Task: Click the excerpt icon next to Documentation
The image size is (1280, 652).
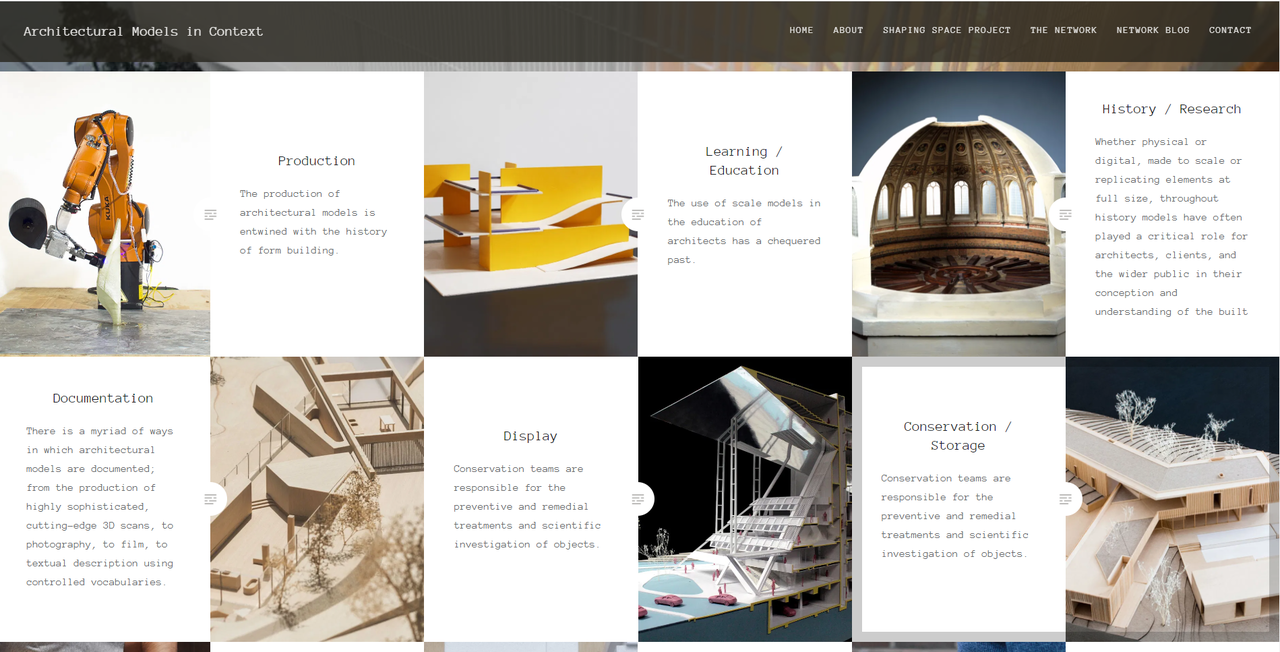Action: click(x=210, y=498)
